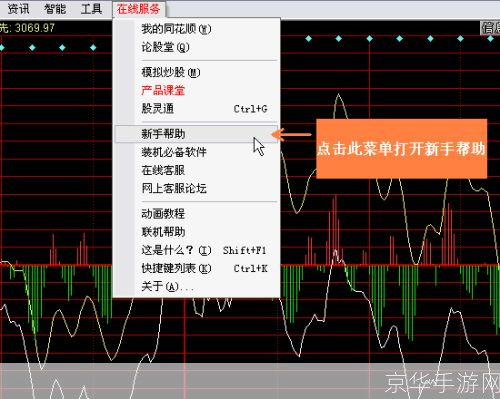
Task: Choose 动画教程 menu item
Action: pyautogui.click(x=197, y=214)
